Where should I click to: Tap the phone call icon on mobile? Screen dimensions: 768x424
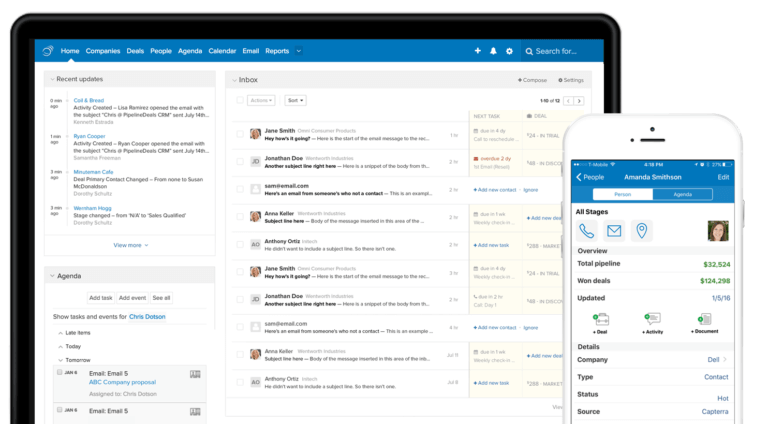[586, 231]
